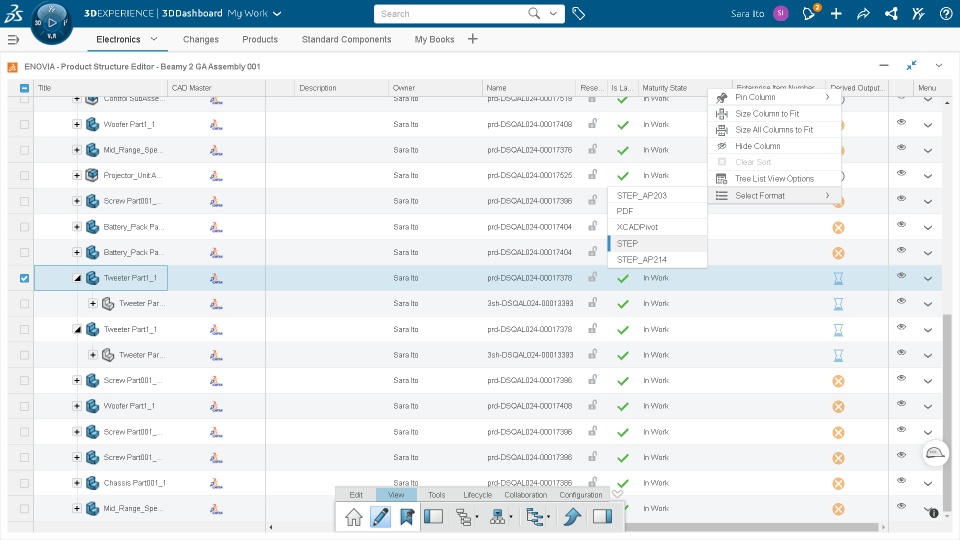This screenshot has height=540, width=960.
Task: Focus the Search input field
Action: (450, 13)
